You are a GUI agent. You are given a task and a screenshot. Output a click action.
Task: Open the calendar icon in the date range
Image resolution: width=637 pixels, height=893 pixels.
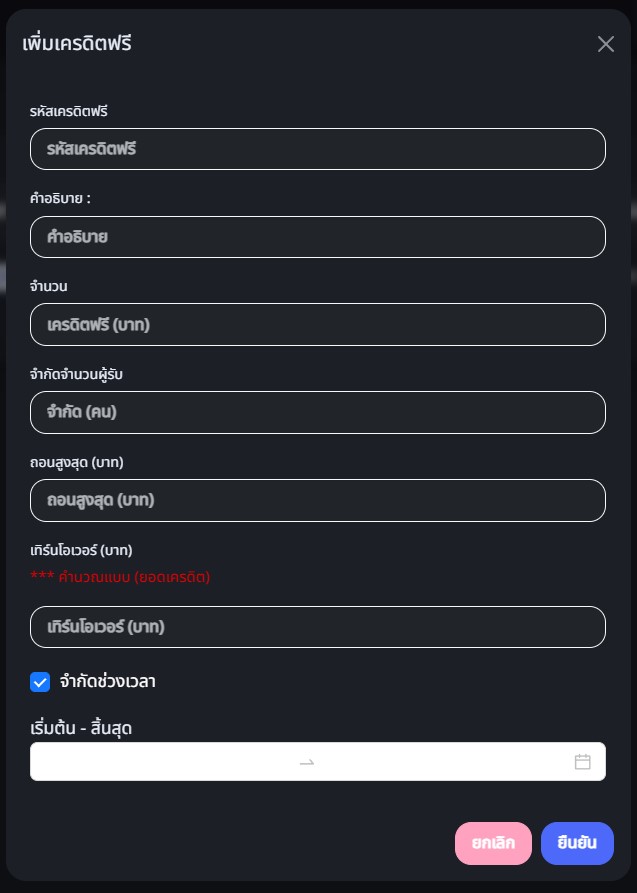pyautogui.click(x=583, y=762)
